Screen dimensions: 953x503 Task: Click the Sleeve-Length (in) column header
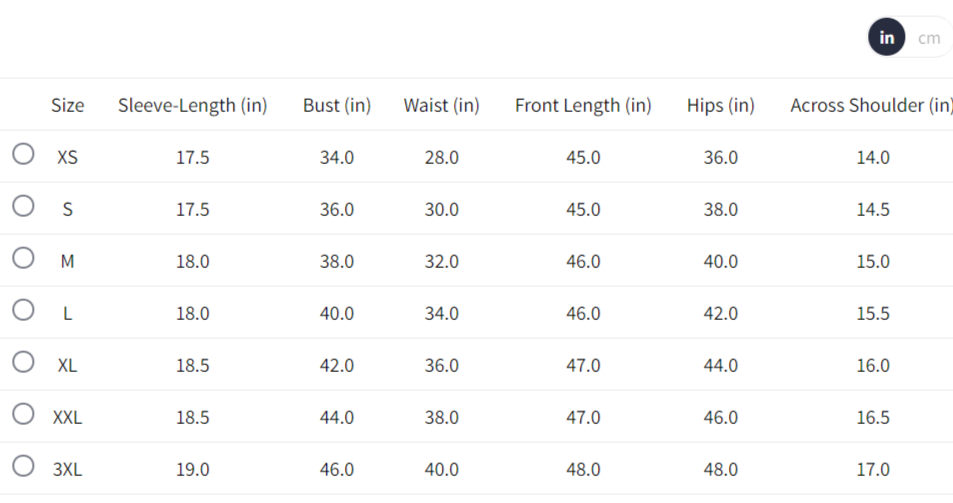193,105
